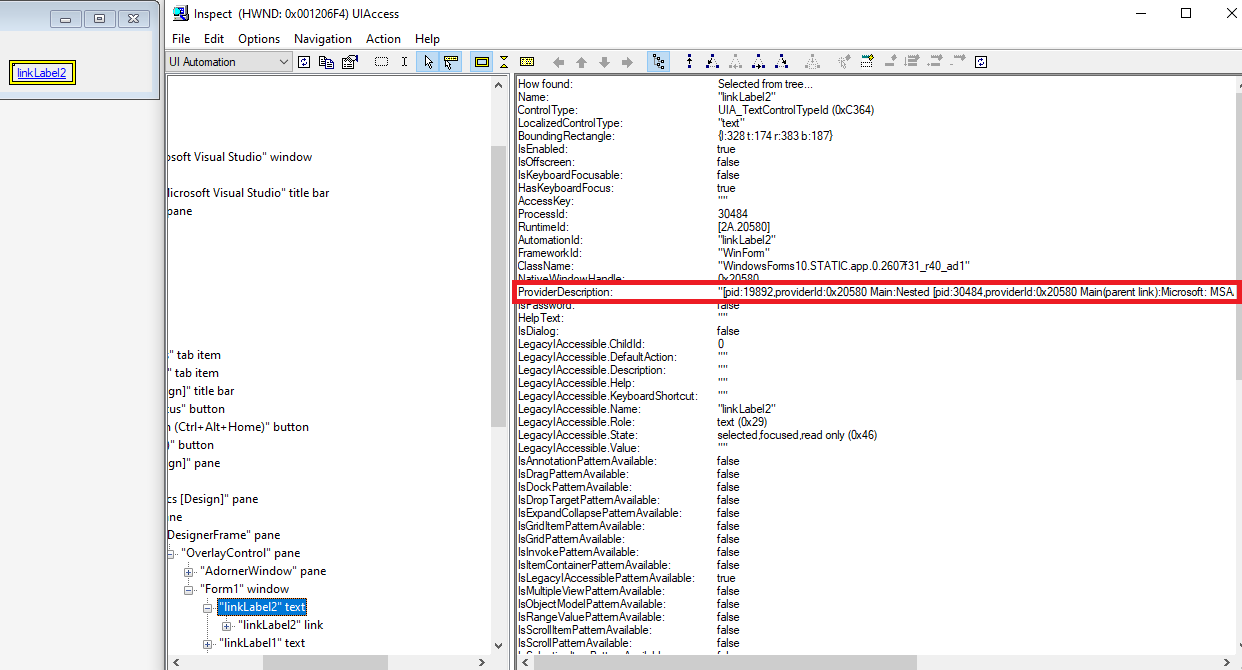Open the File menu
Viewport: 1242px width, 670px height.
(181, 39)
